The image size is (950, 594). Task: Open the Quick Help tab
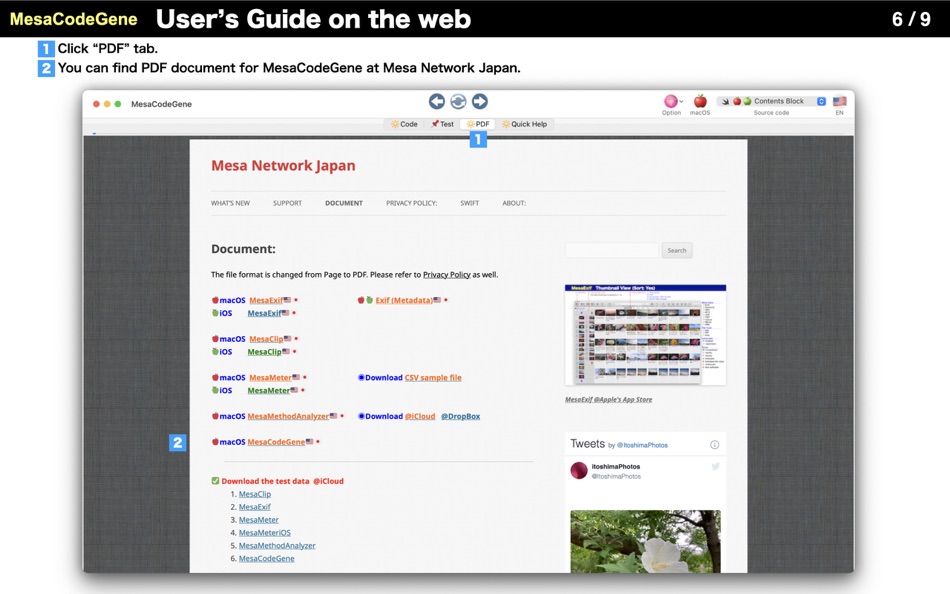[524, 124]
